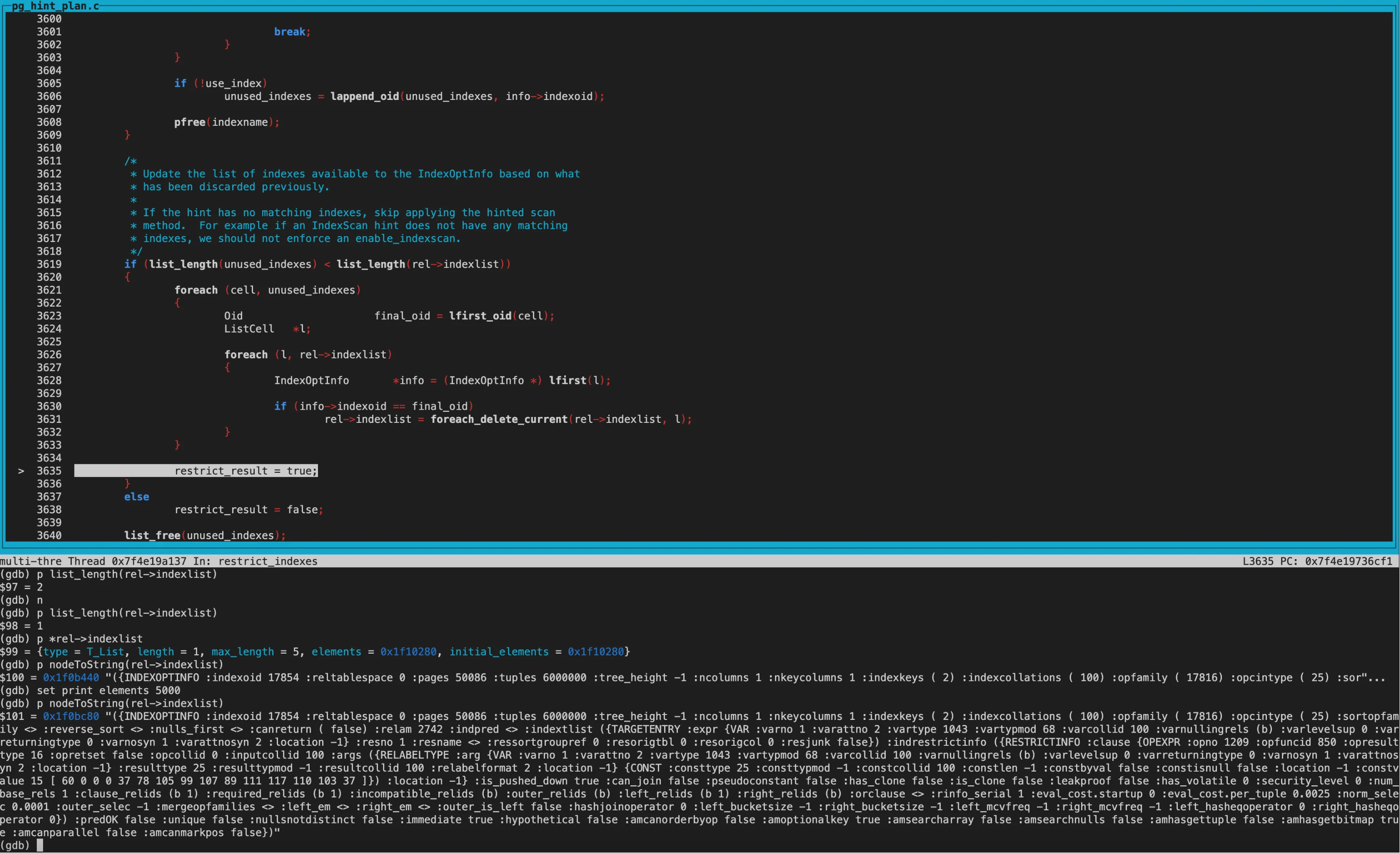Image resolution: width=1400 pixels, height=853 pixels.
Task: Click the 'set print elements 5000' command line
Action: pyautogui.click(x=108, y=690)
